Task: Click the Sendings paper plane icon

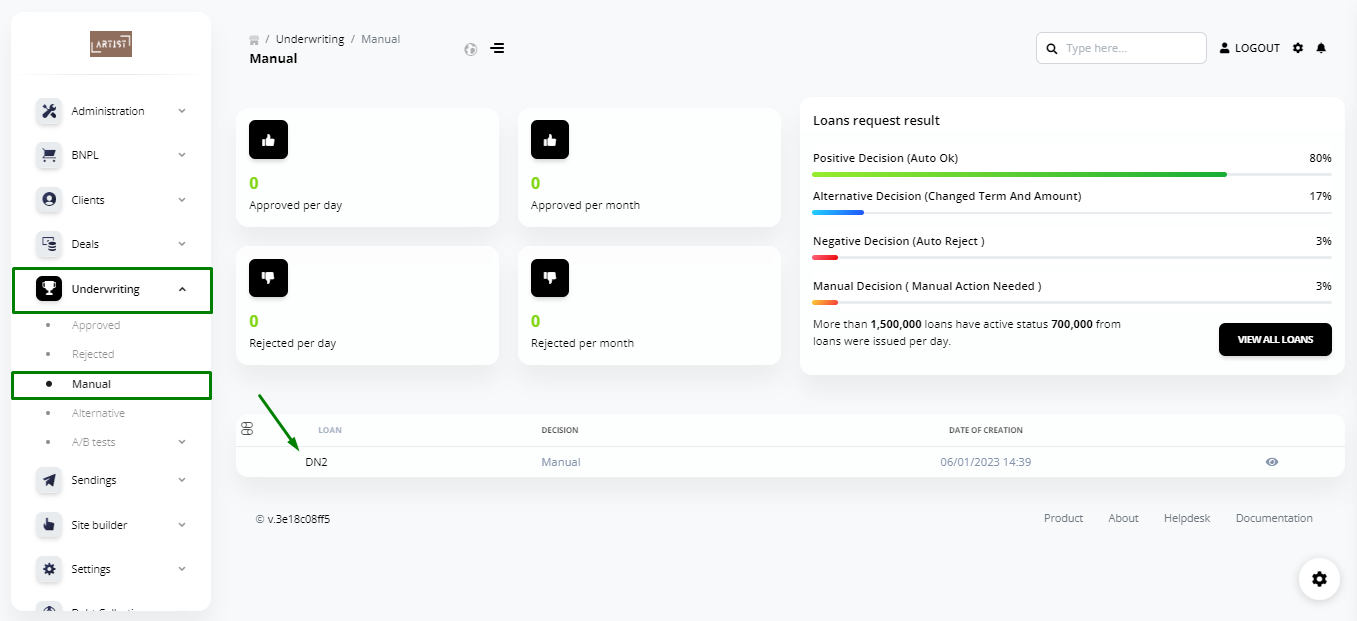Action: point(49,480)
